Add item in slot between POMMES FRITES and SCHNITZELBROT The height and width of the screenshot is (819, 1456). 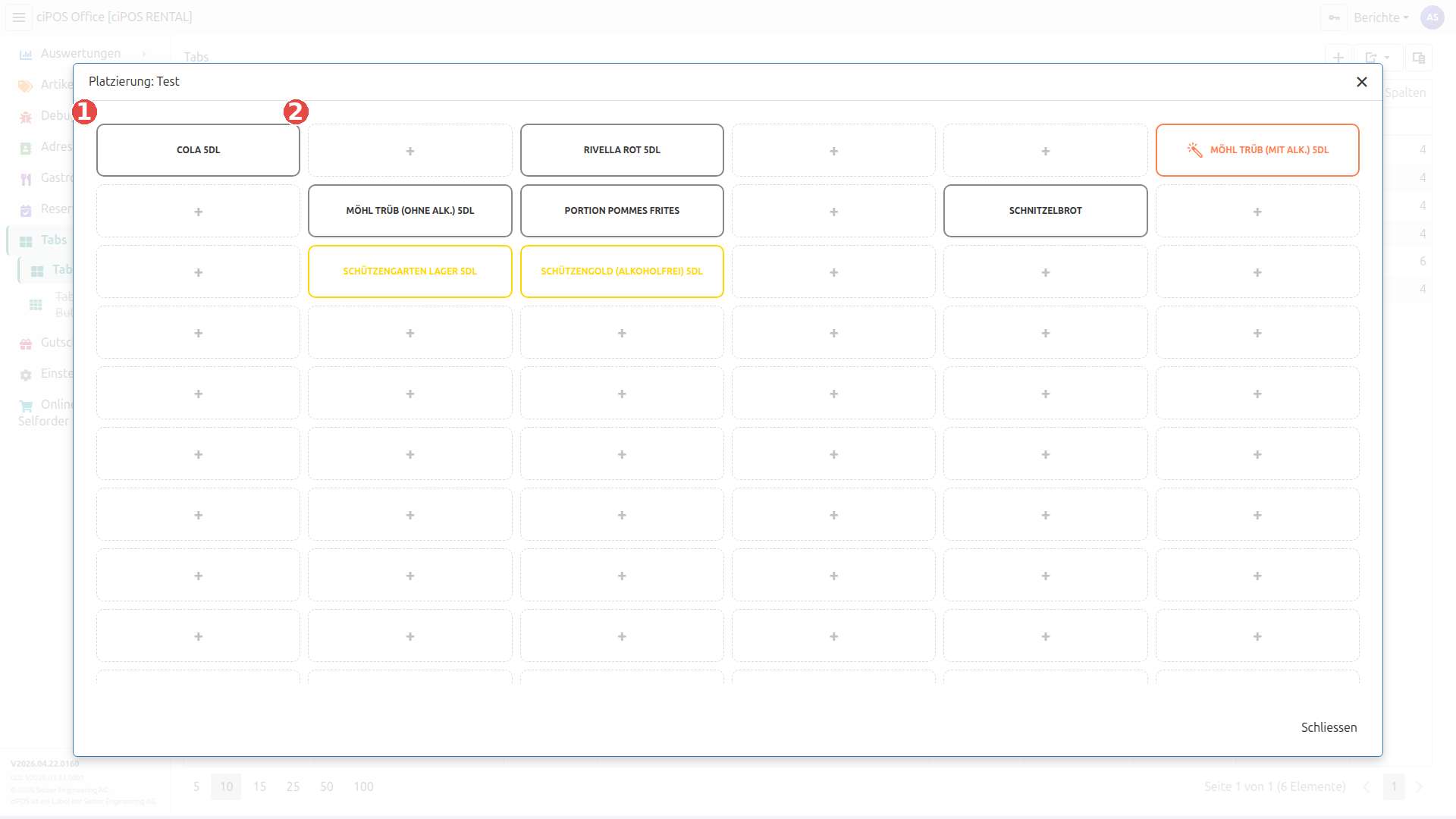pos(833,211)
